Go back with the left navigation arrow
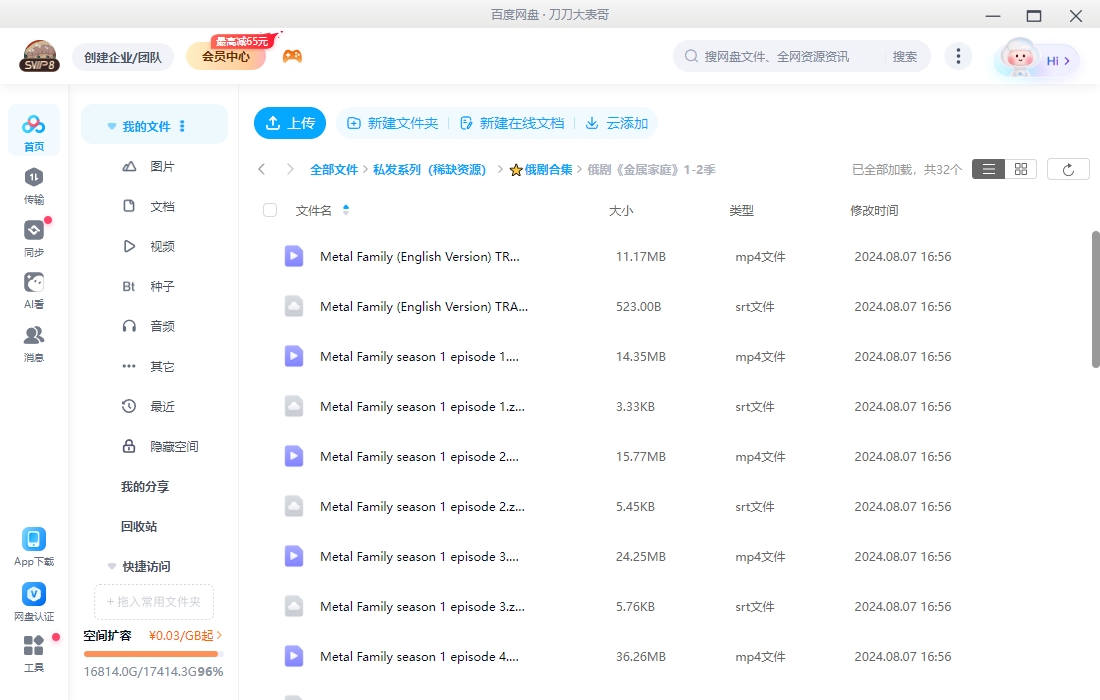The height and width of the screenshot is (700, 1100). click(x=262, y=169)
